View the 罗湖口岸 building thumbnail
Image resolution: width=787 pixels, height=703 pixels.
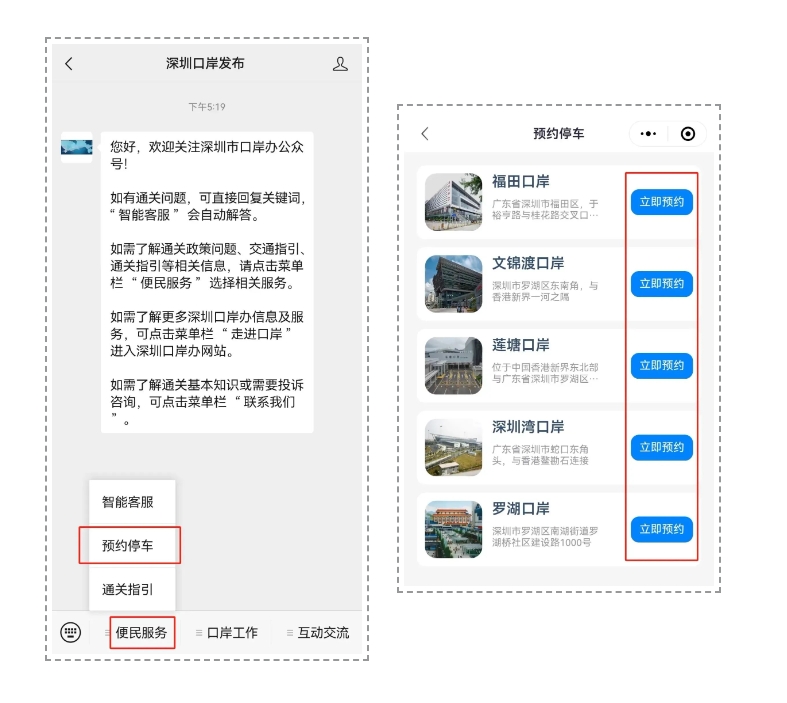(454, 529)
